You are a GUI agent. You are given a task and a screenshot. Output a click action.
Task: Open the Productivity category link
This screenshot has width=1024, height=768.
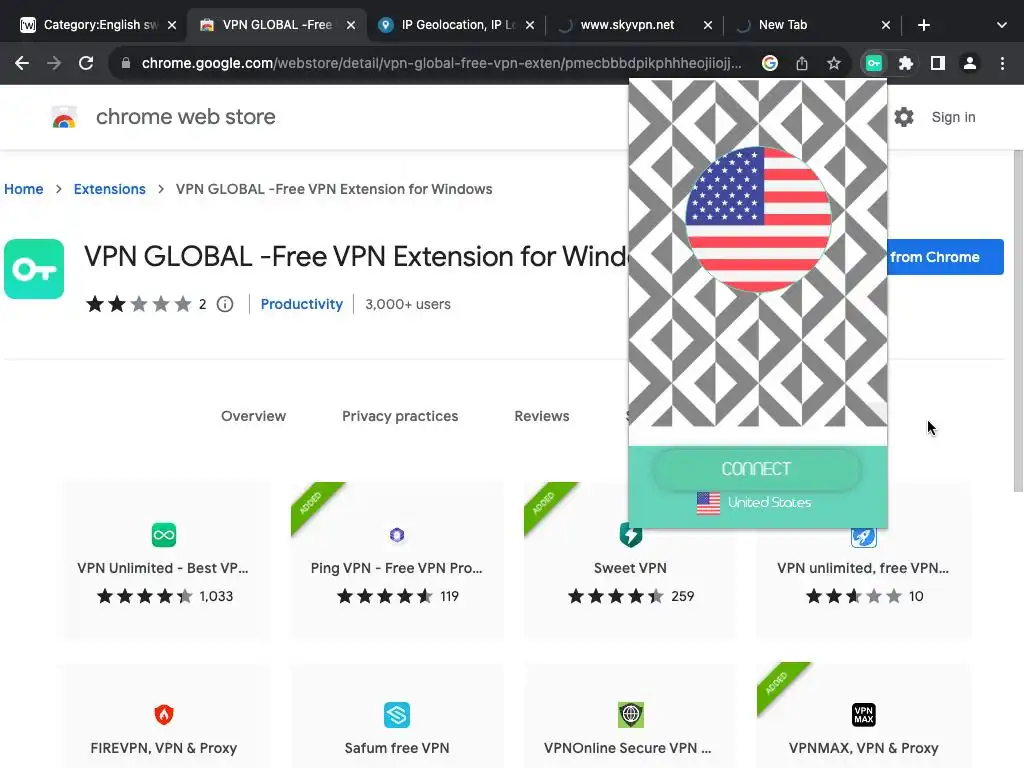[x=302, y=304]
